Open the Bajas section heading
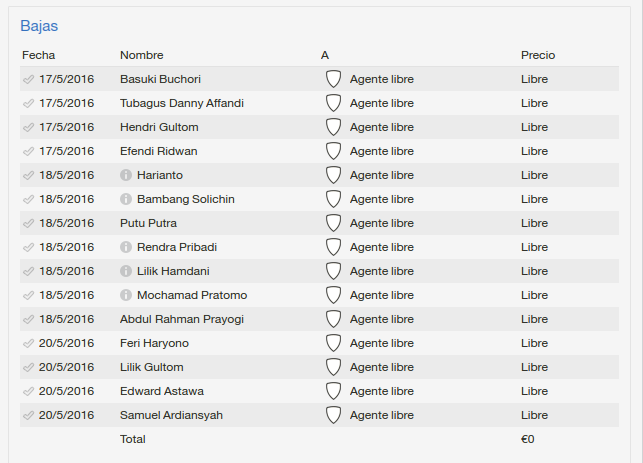 pyautogui.click(x=39, y=26)
